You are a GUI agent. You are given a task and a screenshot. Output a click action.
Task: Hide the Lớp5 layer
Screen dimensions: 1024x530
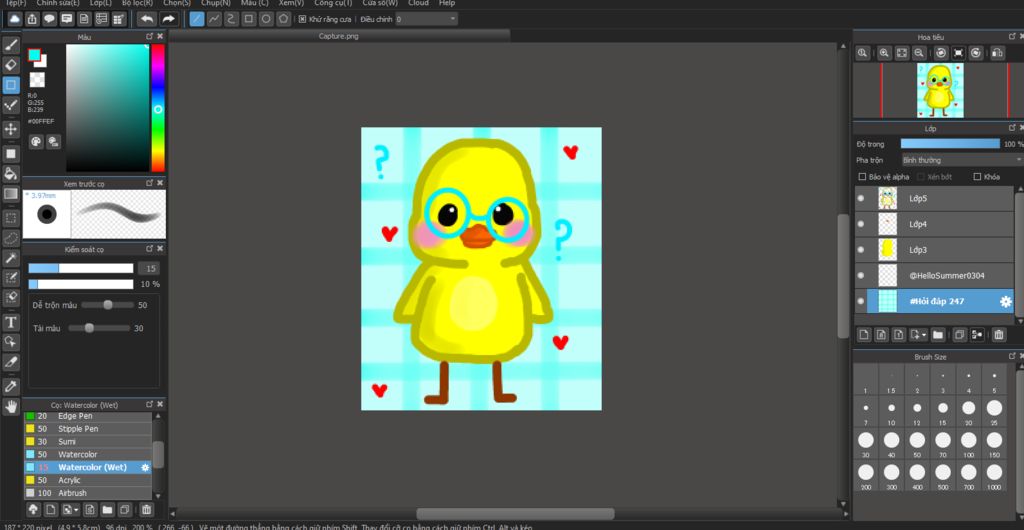pos(861,199)
